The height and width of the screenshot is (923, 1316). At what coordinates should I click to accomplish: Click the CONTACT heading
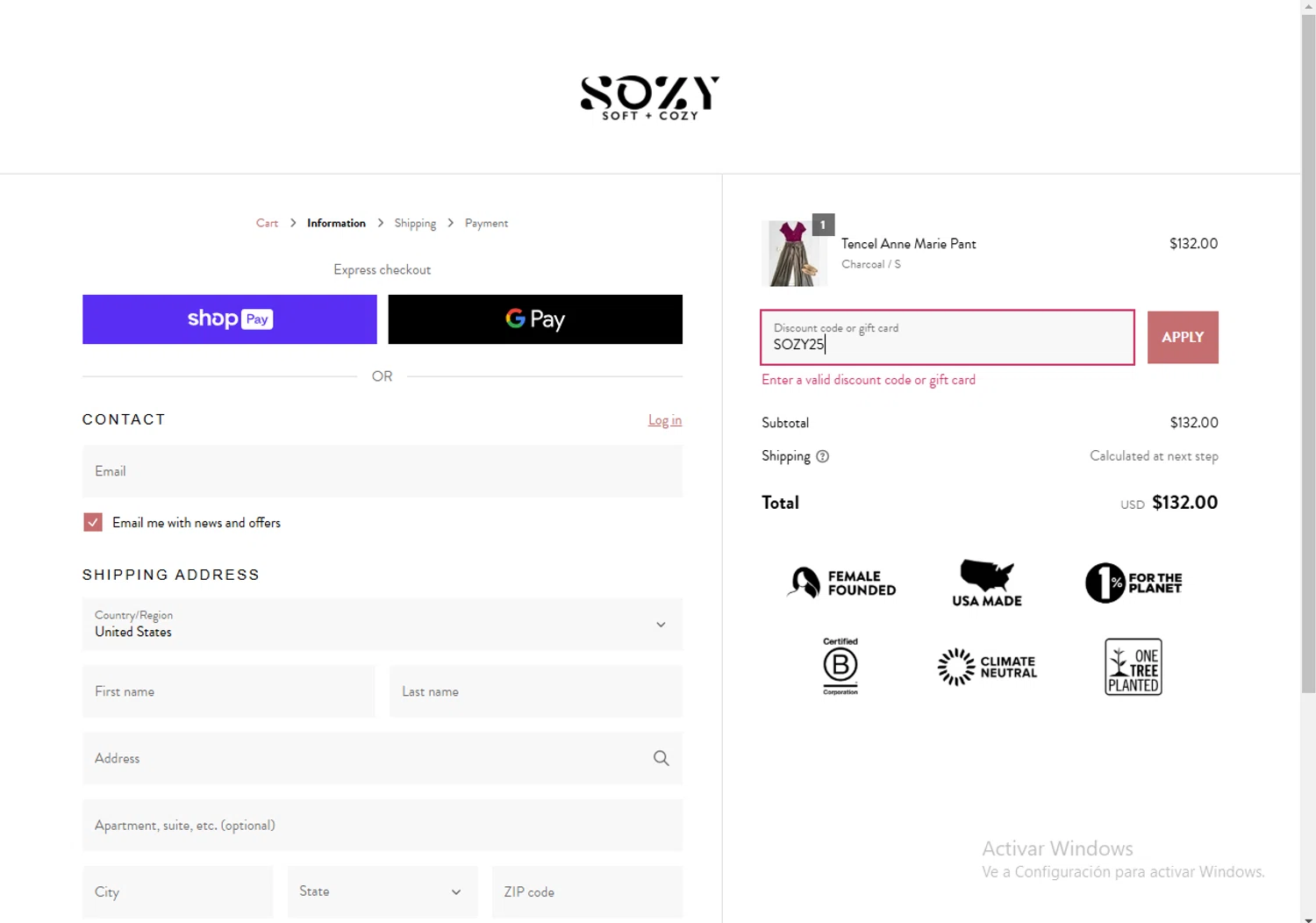124,419
